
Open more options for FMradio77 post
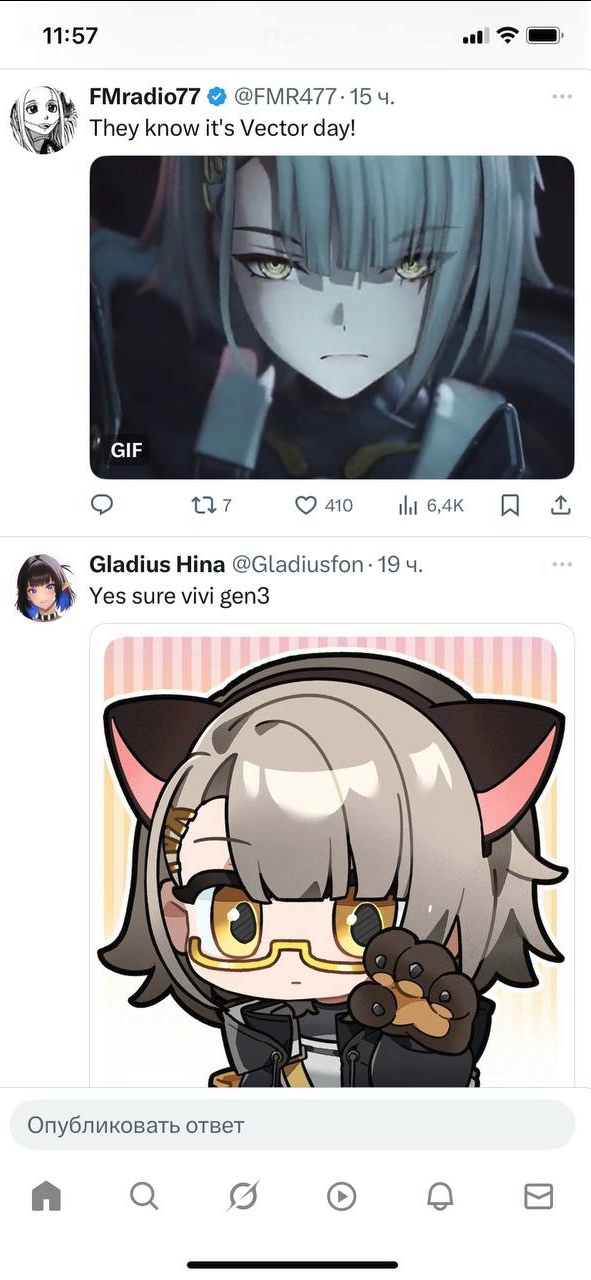pos(562,97)
